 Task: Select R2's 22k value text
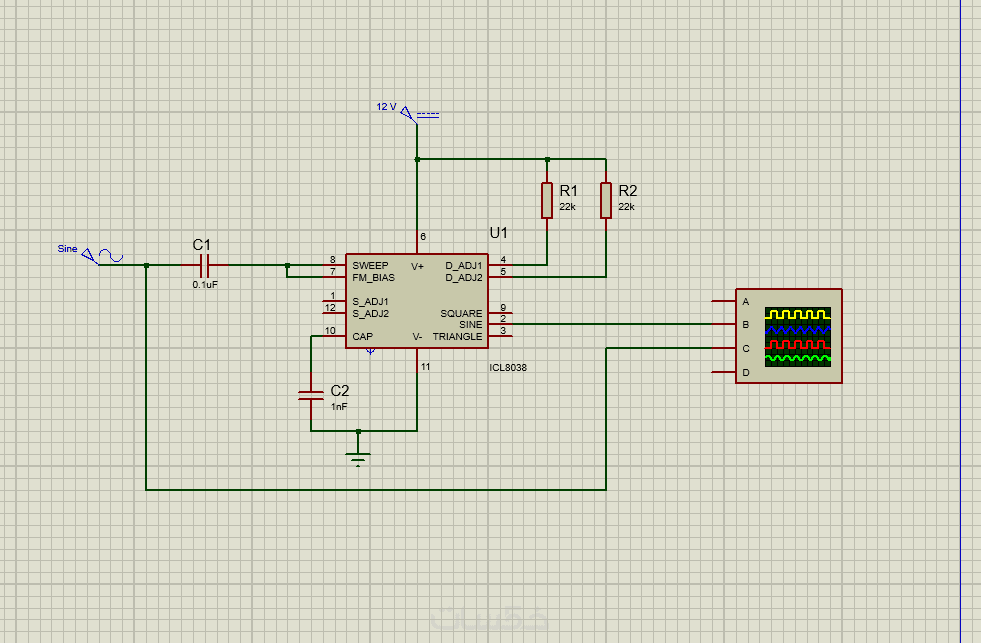pos(626,206)
